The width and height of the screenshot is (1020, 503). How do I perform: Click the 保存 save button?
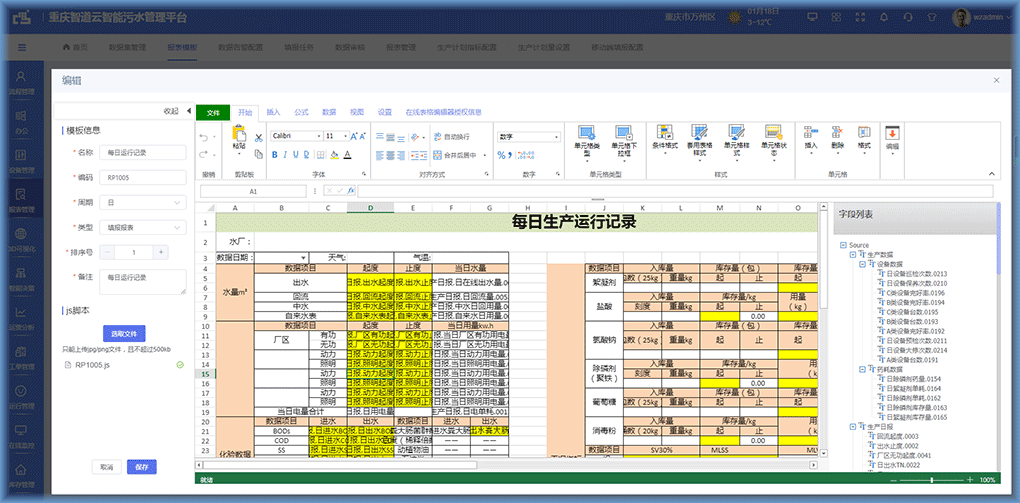(141, 467)
